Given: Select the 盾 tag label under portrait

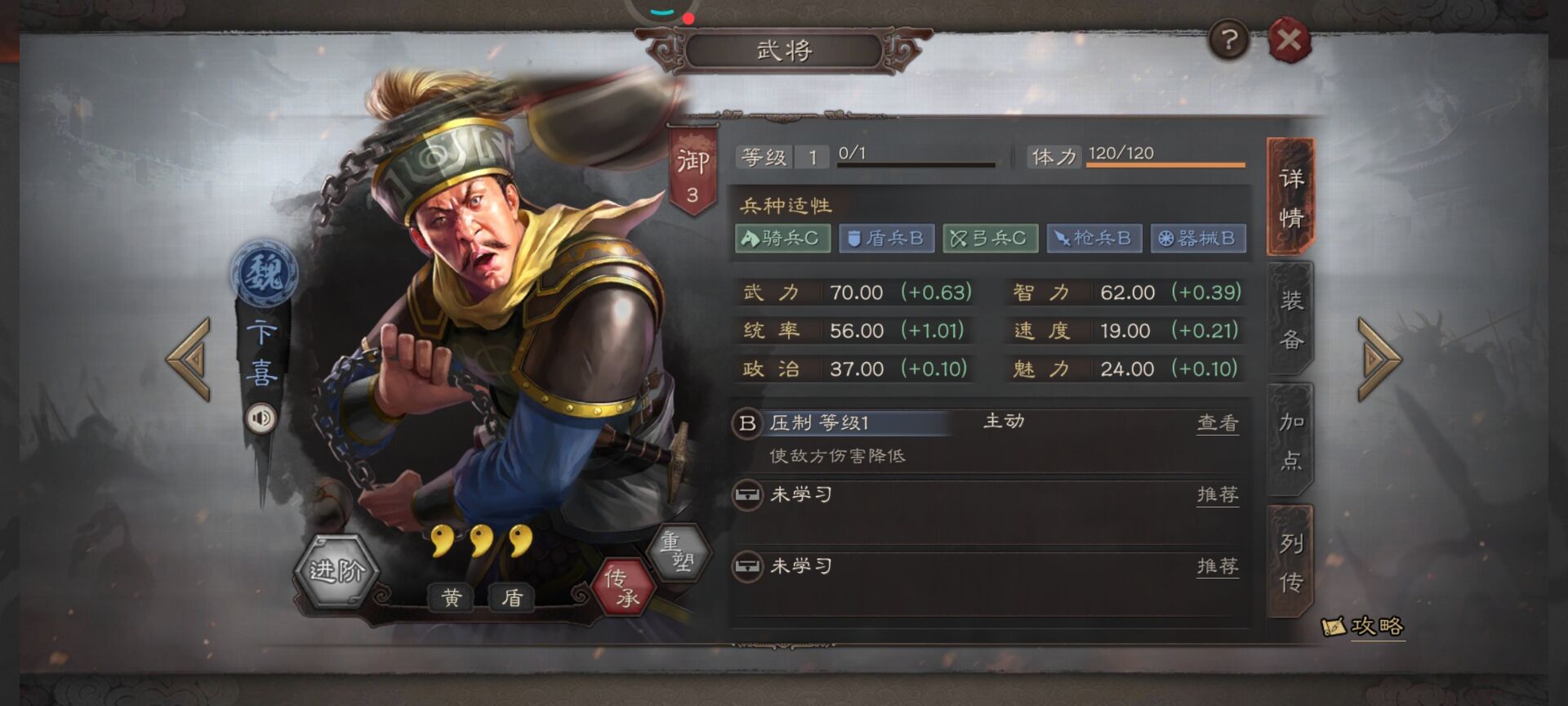Looking at the screenshot, I should coord(511,597).
